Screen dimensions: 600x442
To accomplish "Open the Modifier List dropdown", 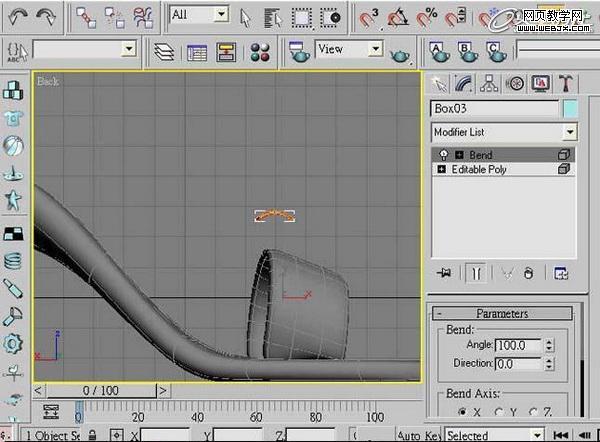I will tap(504, 132).
